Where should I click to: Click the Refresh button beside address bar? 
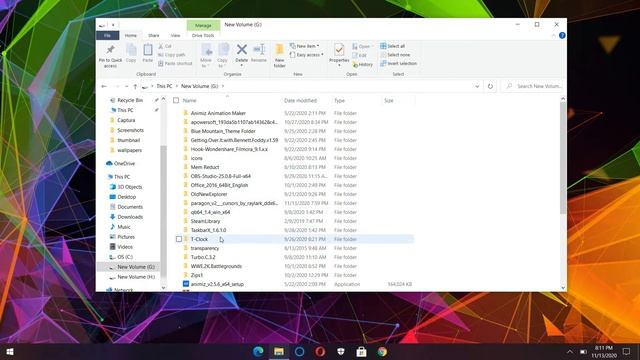point(490,86)
